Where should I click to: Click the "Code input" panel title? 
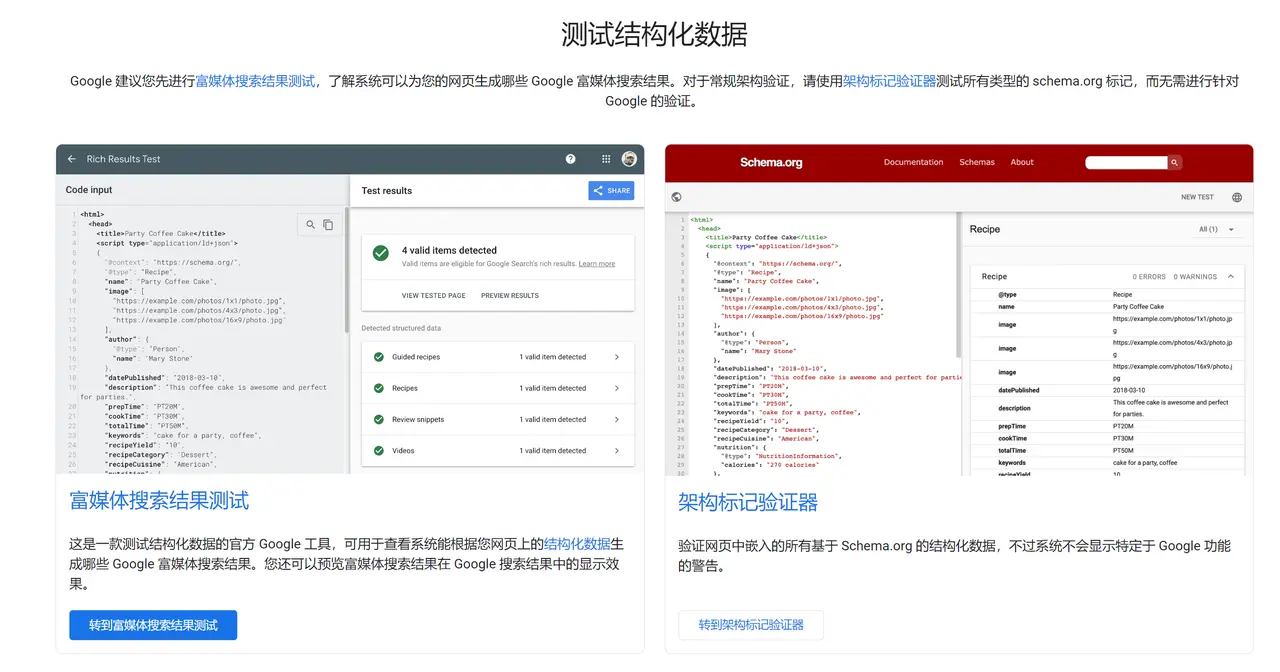tap(89, 190)
